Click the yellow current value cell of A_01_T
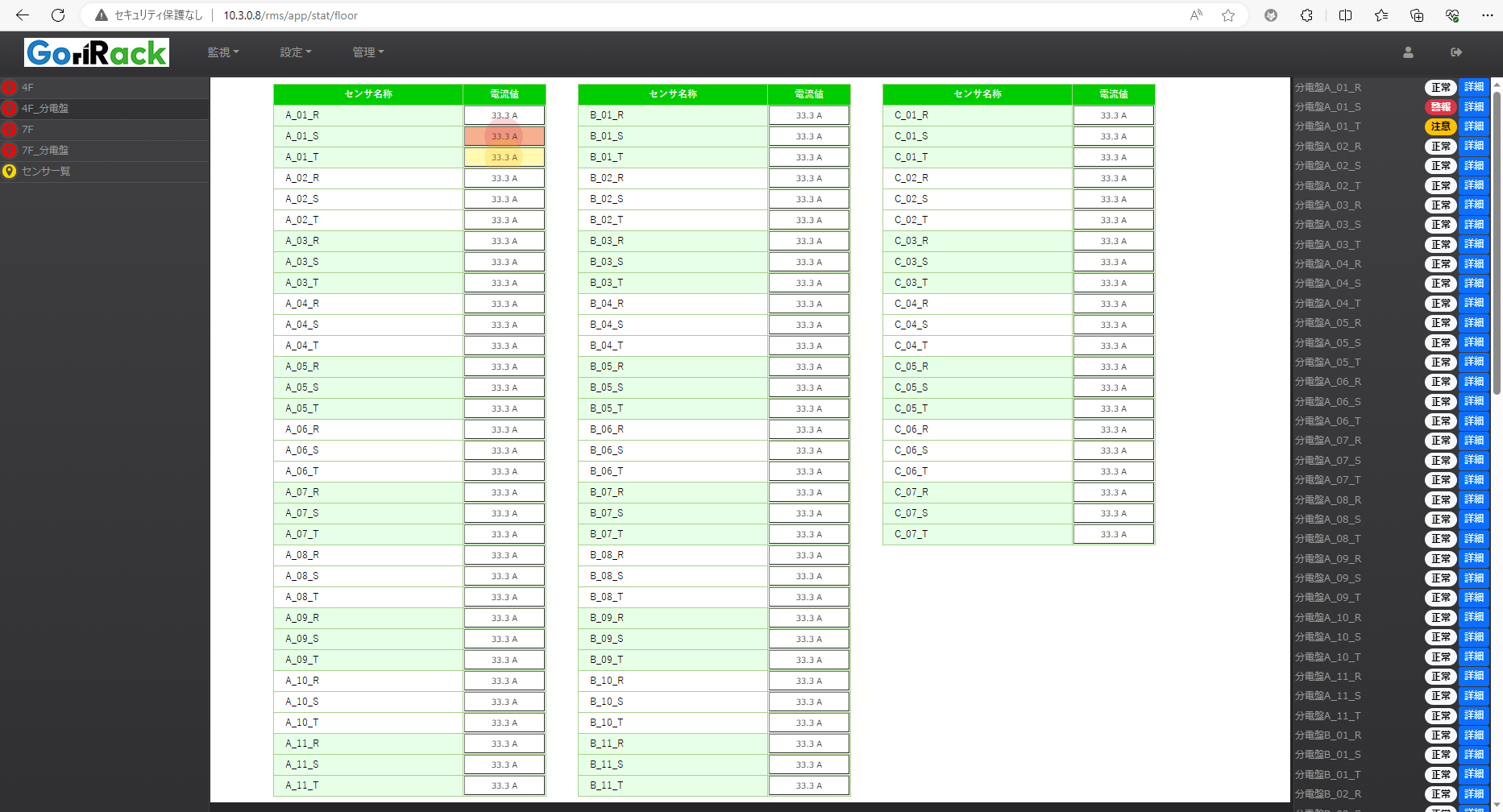This screenshot has height=812, width=1503. (x=504, y=157)
